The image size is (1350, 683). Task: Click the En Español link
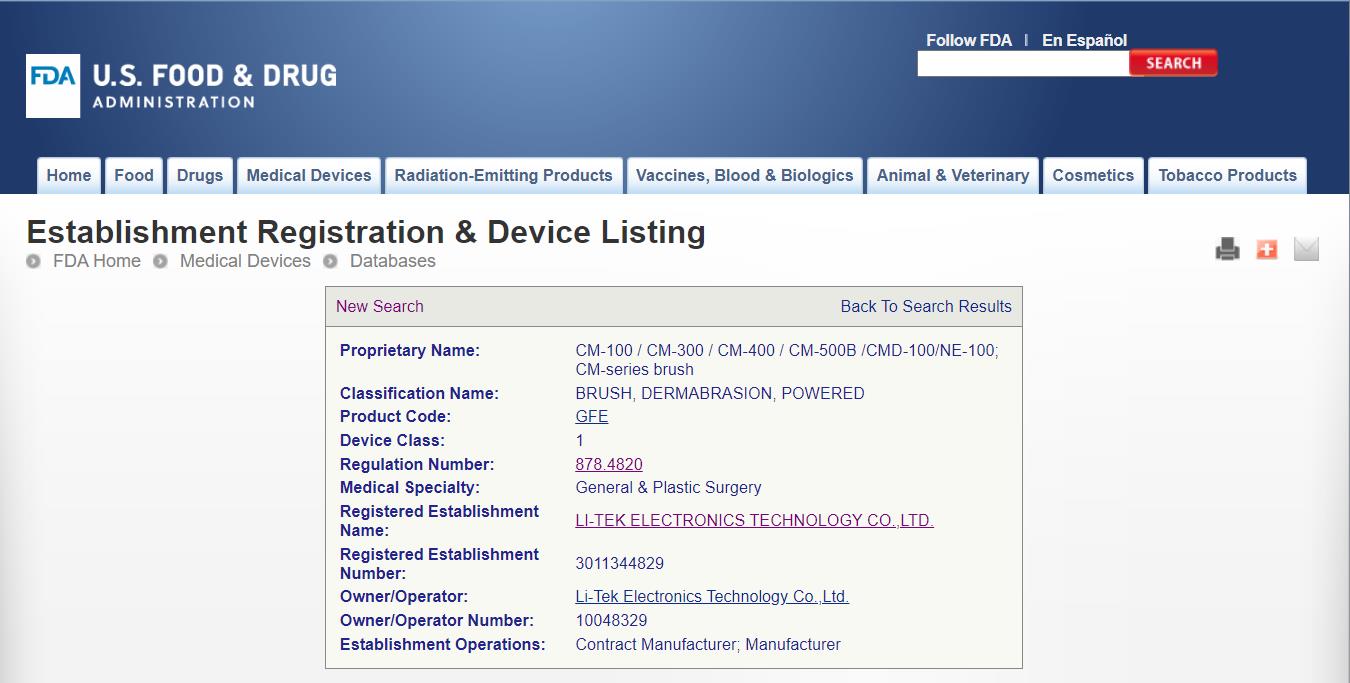tap(1084, 40)
